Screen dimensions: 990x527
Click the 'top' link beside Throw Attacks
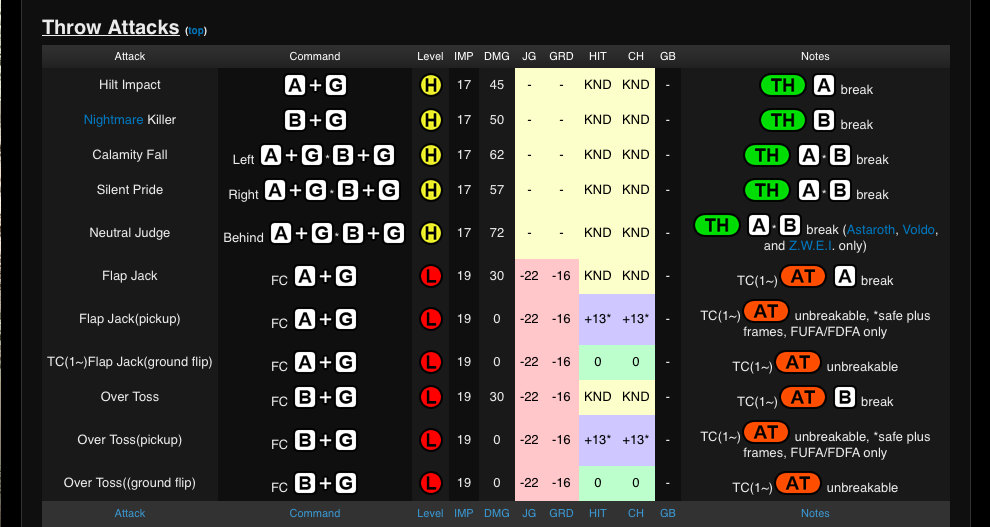click(x=196, y=31)
